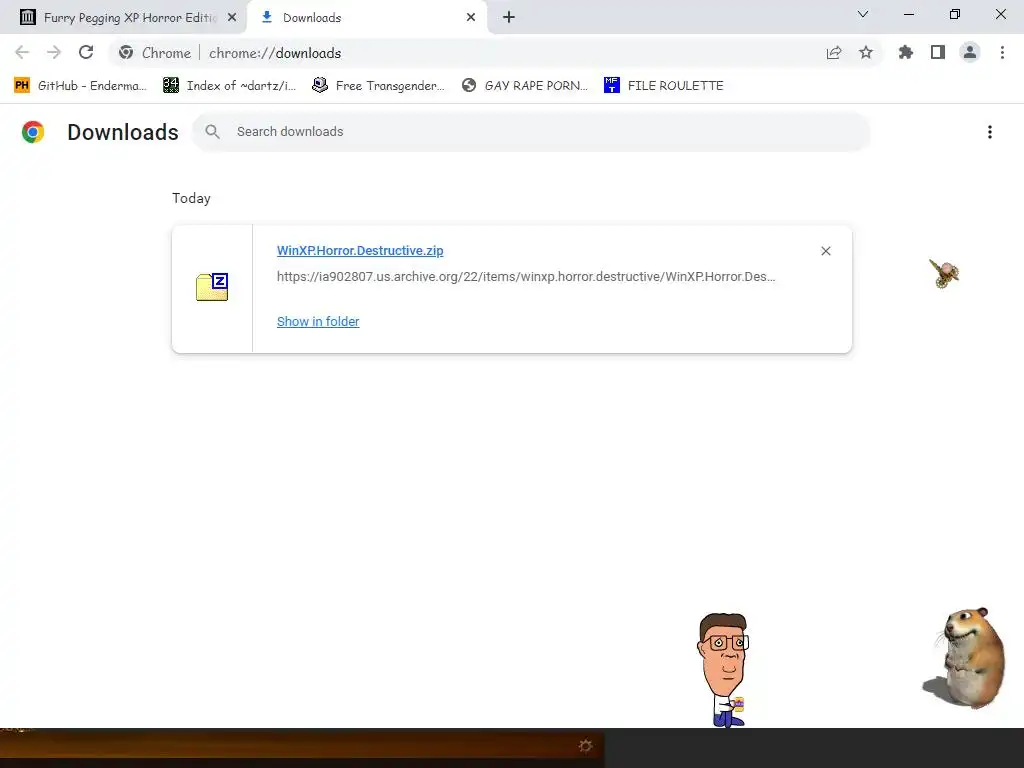Open Chrome's three-dot main menu
The width and height of the screenshot is (1024, 768).
1002,52
